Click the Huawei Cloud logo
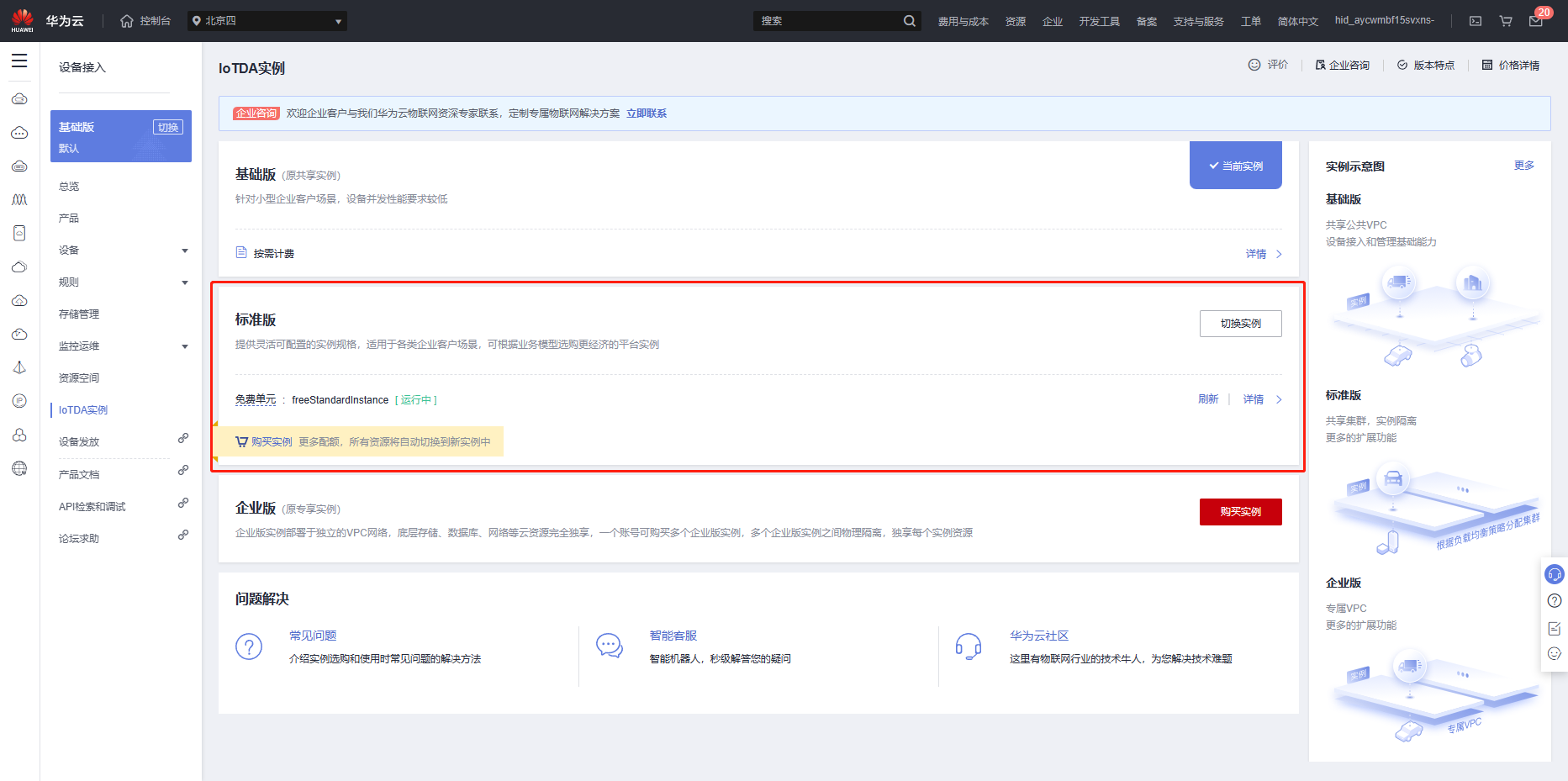The width and height of the screenshot is (1568, 781). coord(23,21)
